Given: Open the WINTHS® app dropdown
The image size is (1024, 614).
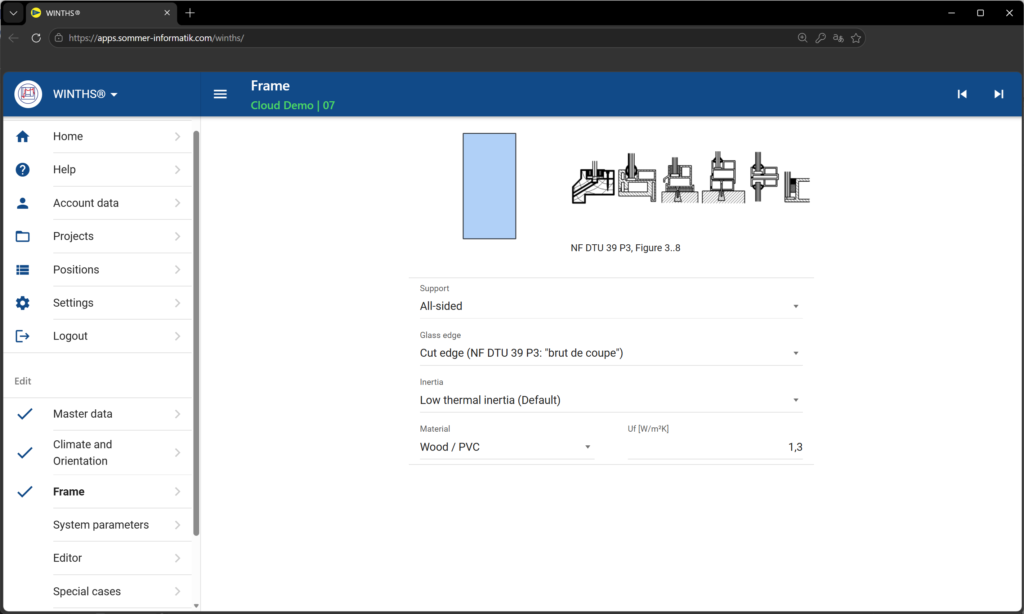Looking at the screenshot, I should tap(86, 94).
